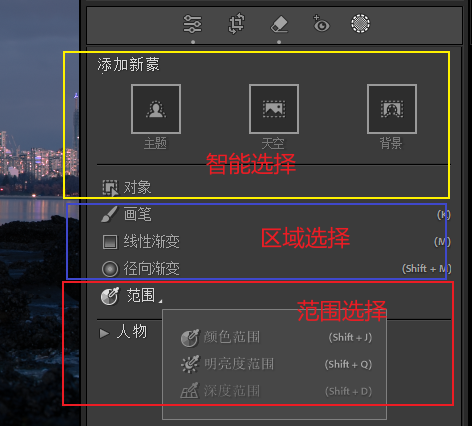Image resolution: width=472 pixels, height=426 pixels.
Task: Click the 添加新蒙 panel heading
Action: (x=128, y=65)
